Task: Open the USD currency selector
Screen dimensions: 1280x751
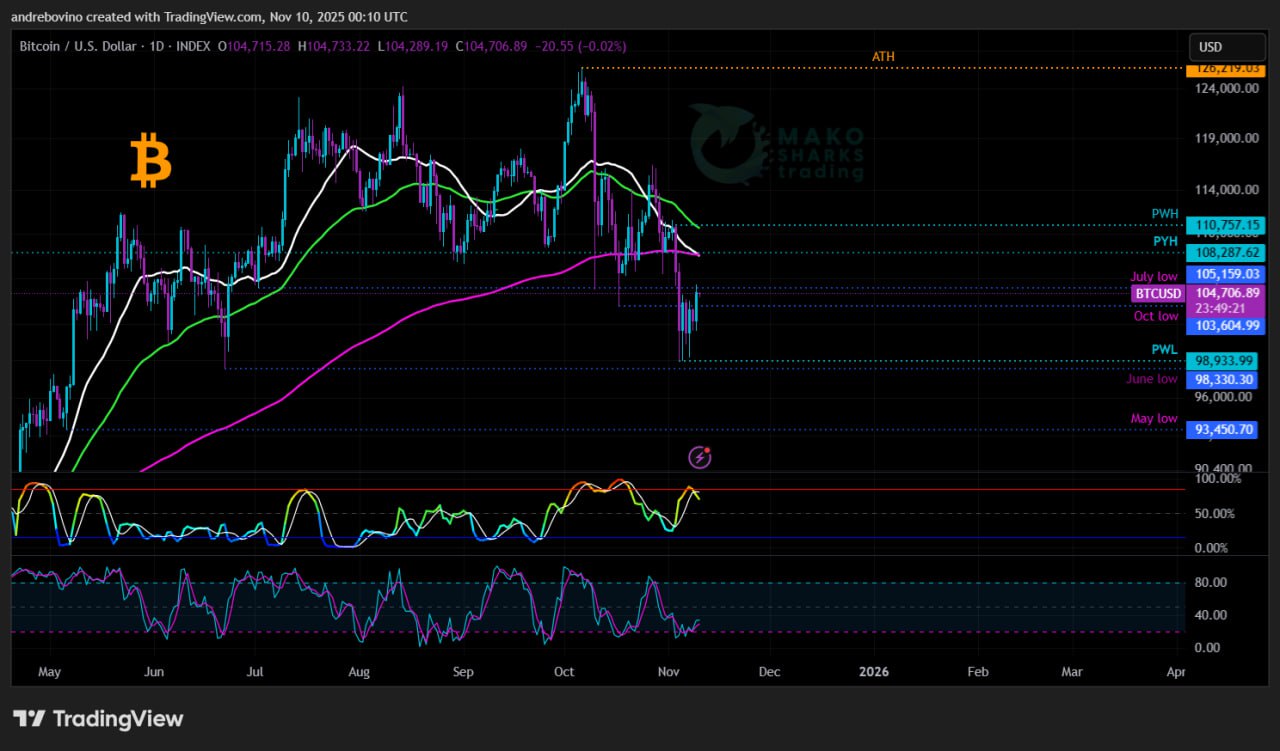Action: click(x=1226, y=47)
